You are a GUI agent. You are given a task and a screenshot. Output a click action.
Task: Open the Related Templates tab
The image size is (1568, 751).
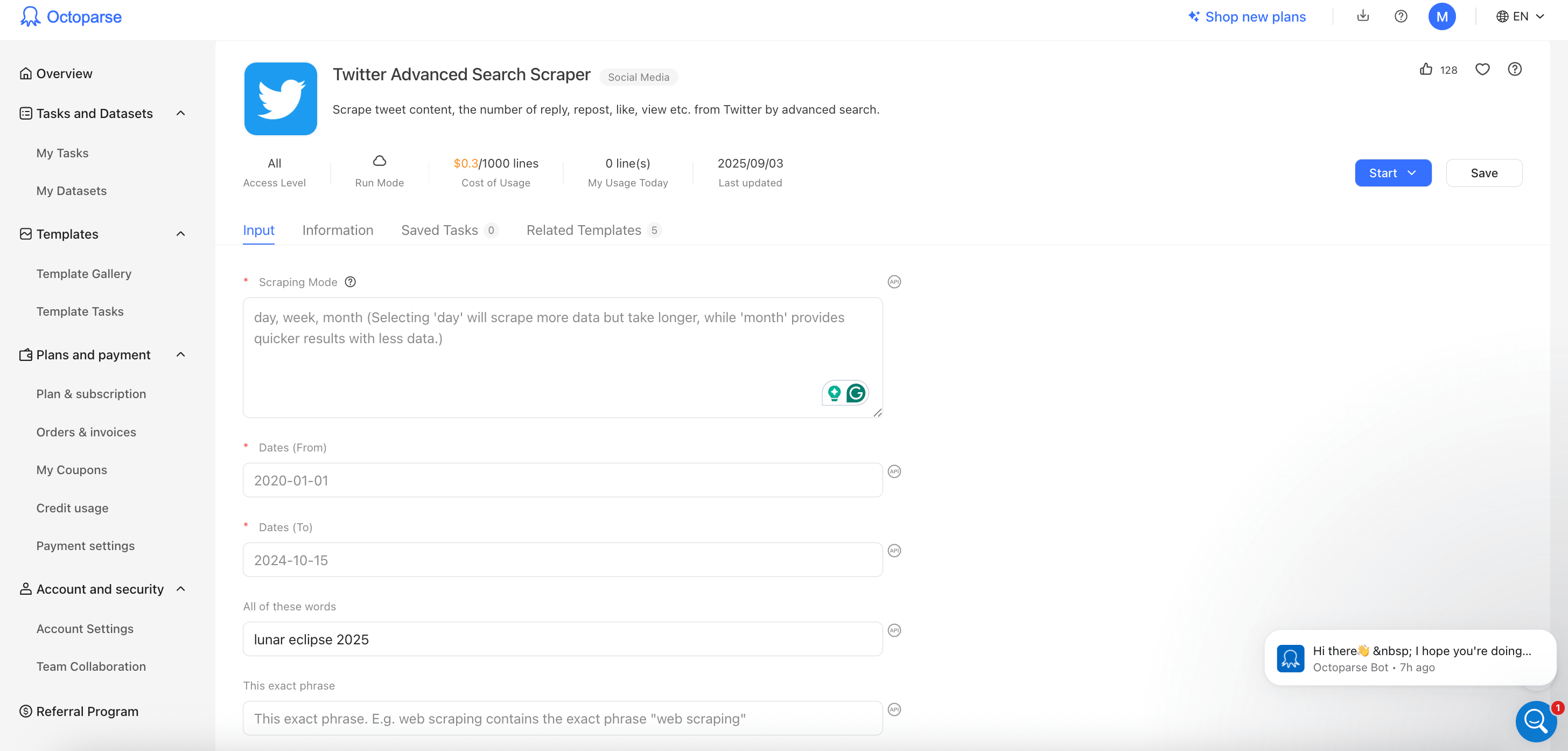(584, 230)
